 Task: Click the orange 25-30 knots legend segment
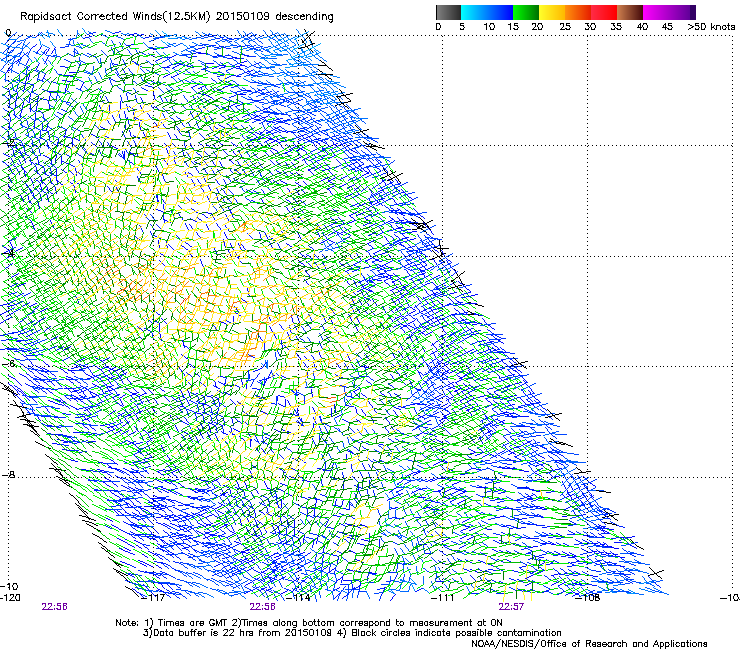578,12
